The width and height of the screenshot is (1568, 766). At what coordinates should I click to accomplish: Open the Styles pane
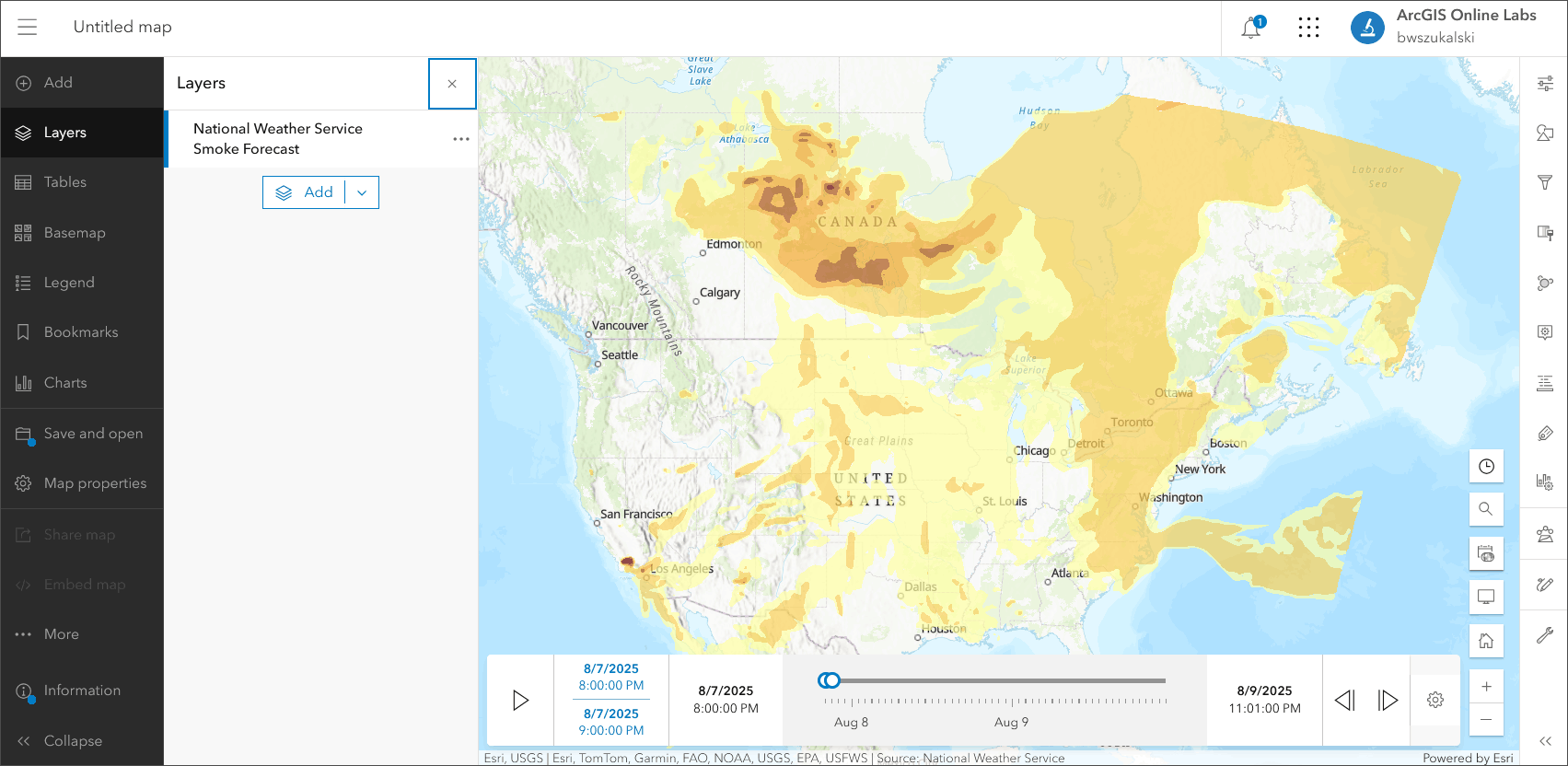tap(1545, 133)
